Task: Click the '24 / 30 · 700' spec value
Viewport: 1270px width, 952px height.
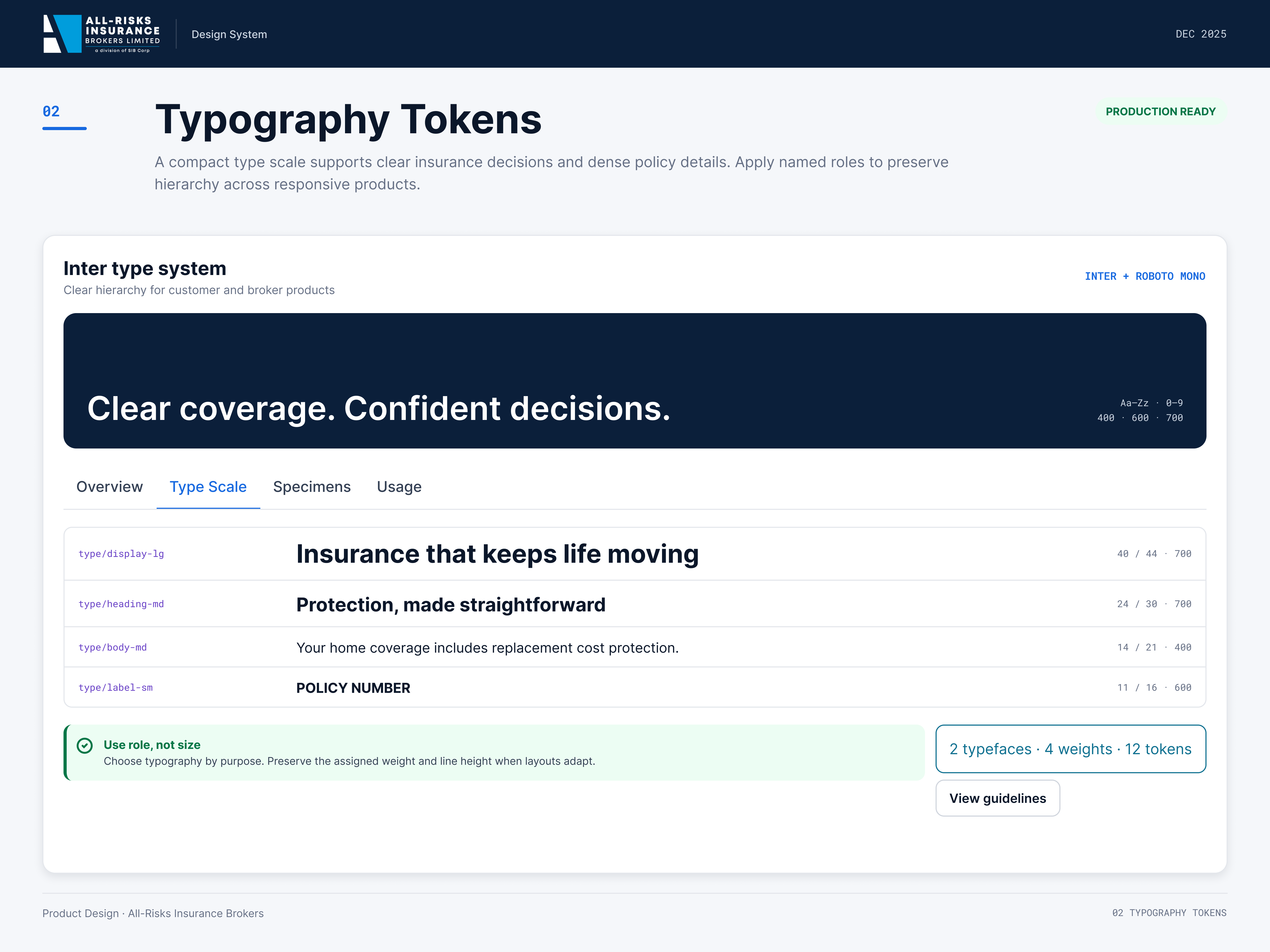Action: (x=1154, y=604)
